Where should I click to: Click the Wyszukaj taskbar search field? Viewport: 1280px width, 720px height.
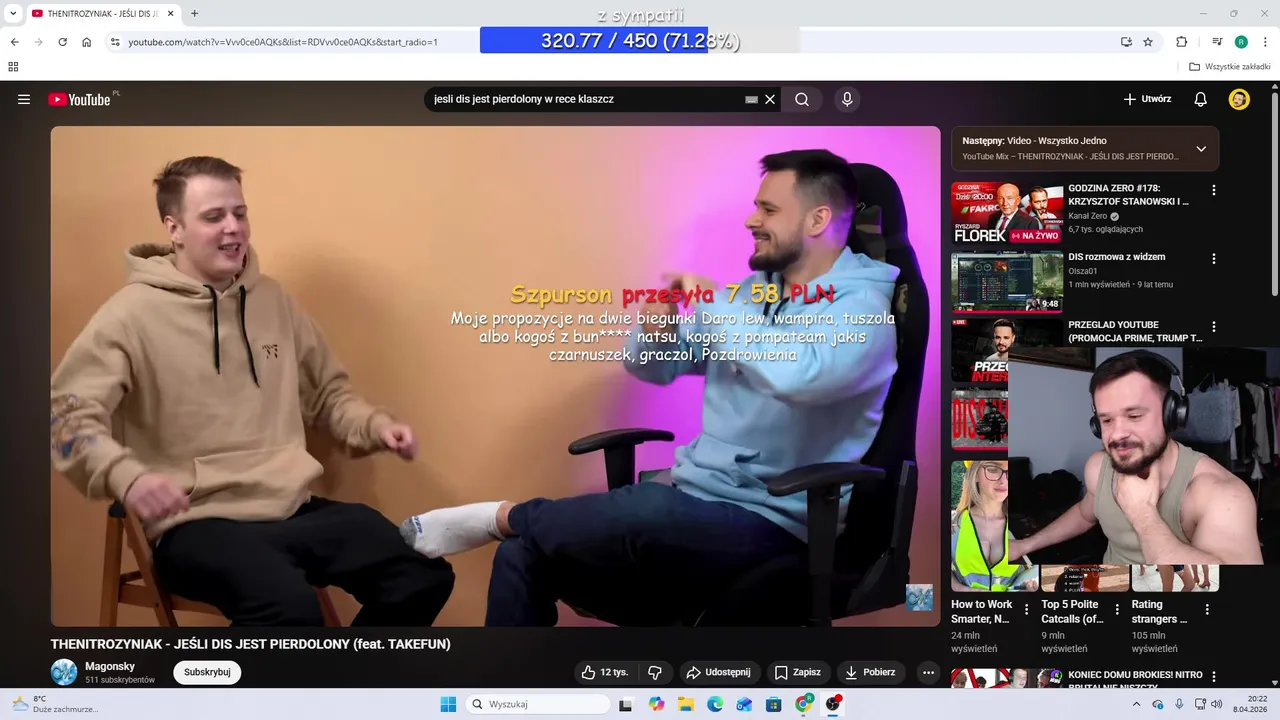click(x=538, y=704)
